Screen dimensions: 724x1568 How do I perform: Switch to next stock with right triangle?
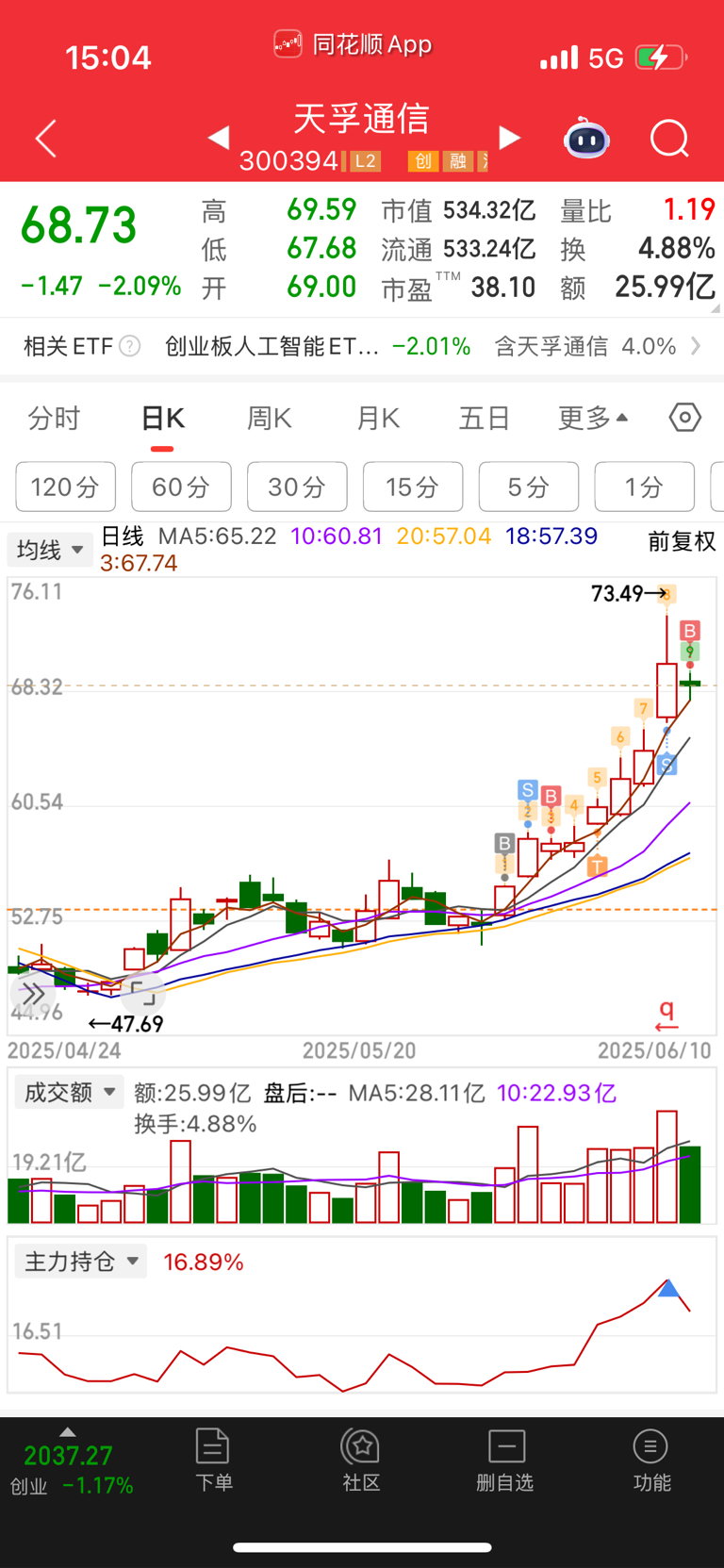509,138
